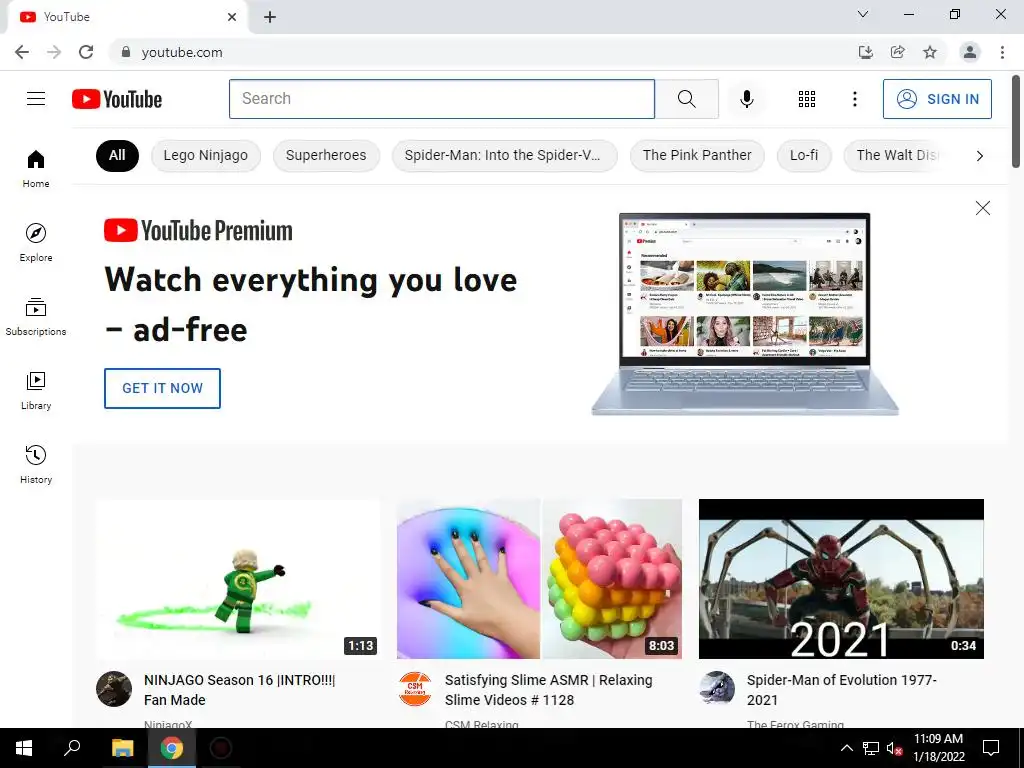The width and height of the screenshot is (1024, 768).
Task: Open Satisfying Slime ASMR video title
Action: 549,690
